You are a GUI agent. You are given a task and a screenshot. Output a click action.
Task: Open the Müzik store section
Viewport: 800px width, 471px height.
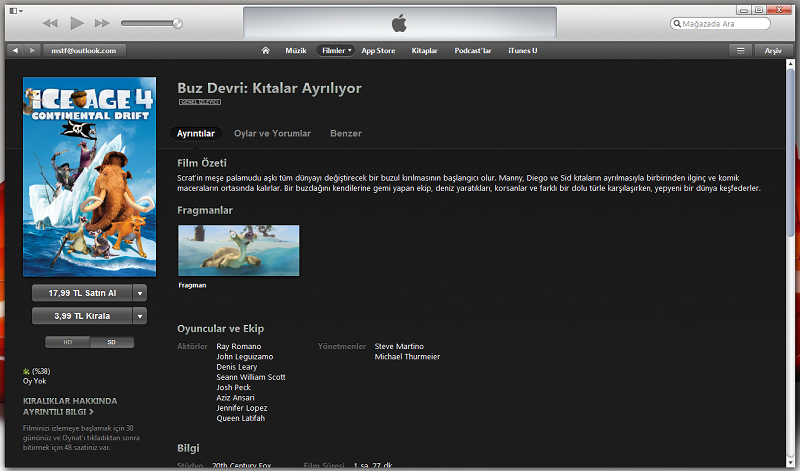click(x=296, y=51)
